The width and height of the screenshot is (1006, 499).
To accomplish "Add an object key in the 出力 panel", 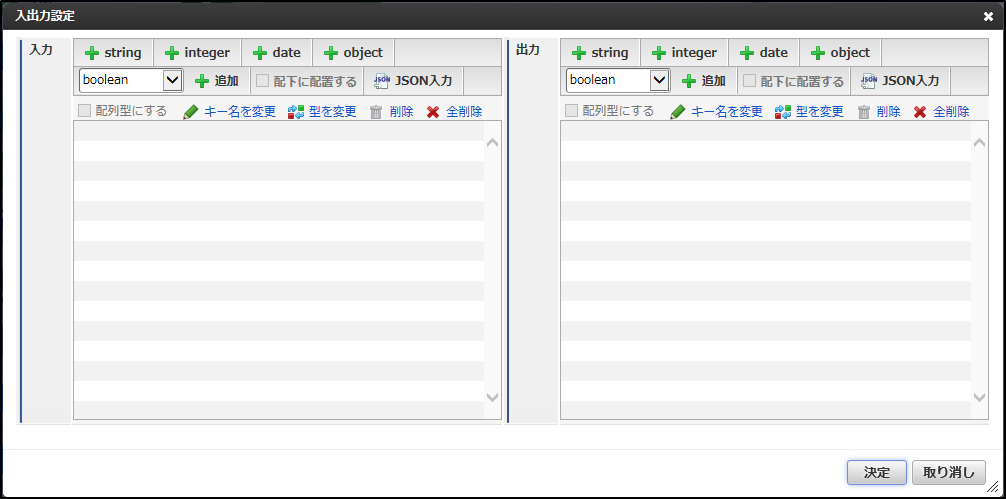I will point(840,53).
